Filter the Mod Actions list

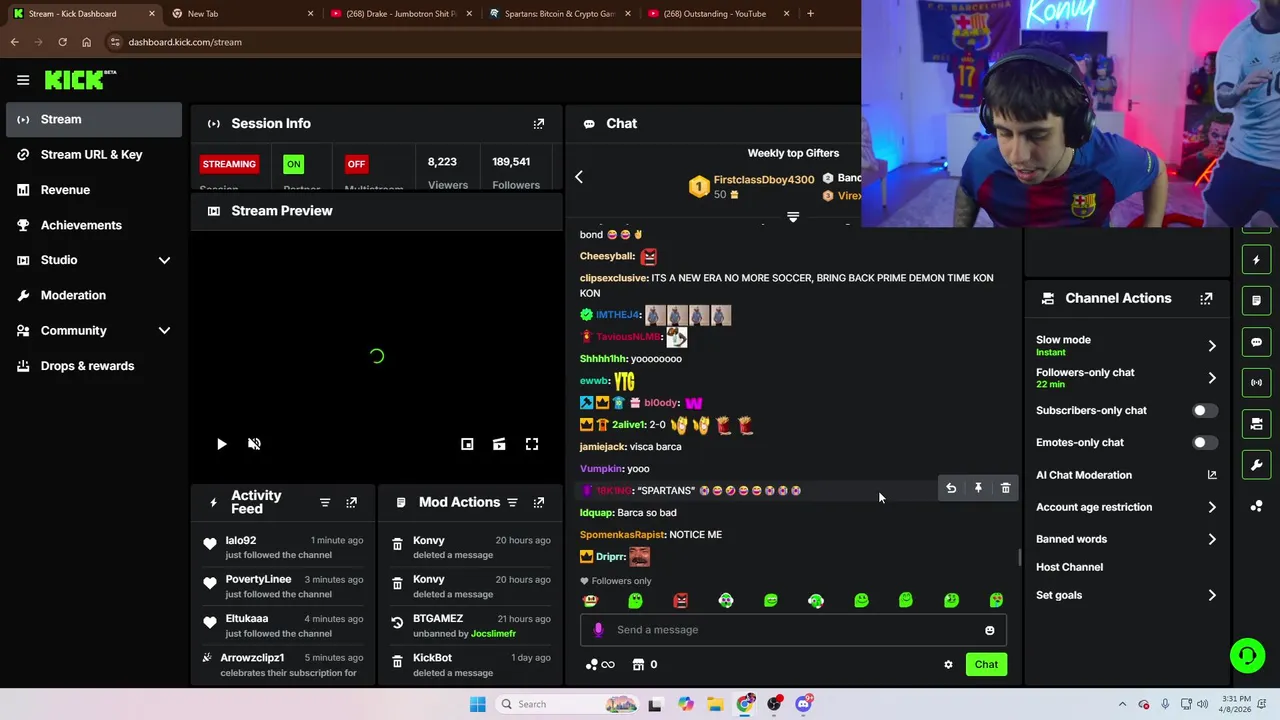click(x=512, y=502)
